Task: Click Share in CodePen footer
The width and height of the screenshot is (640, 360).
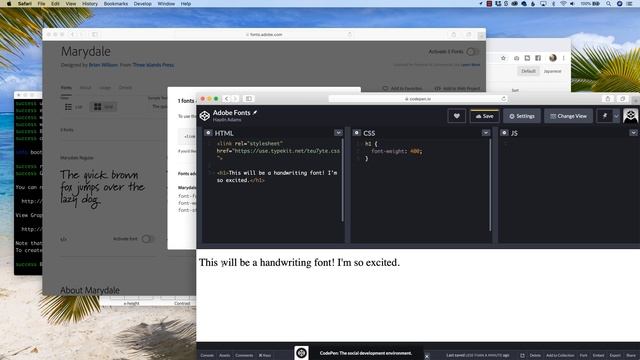Action: [631, 356]
